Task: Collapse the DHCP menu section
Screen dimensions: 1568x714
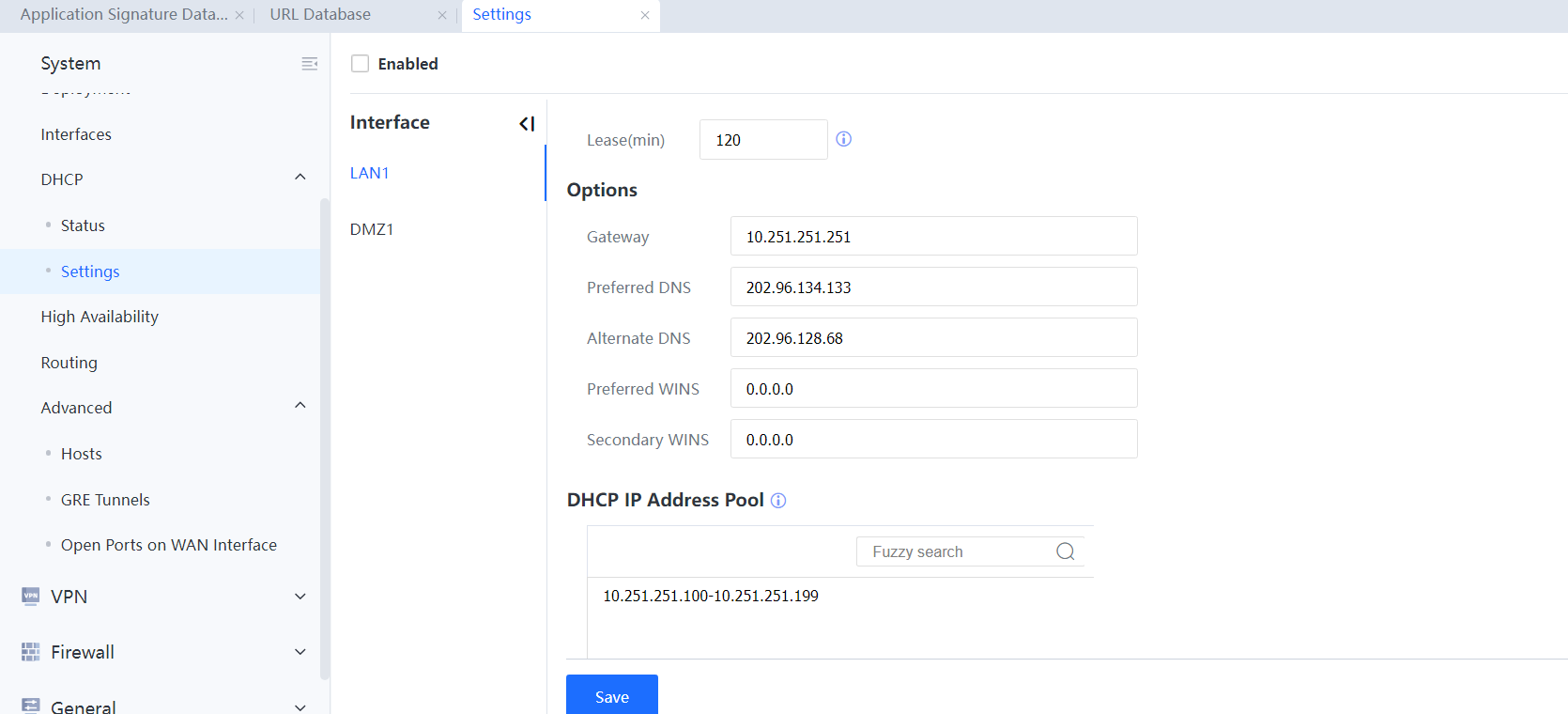Action: 300,178
